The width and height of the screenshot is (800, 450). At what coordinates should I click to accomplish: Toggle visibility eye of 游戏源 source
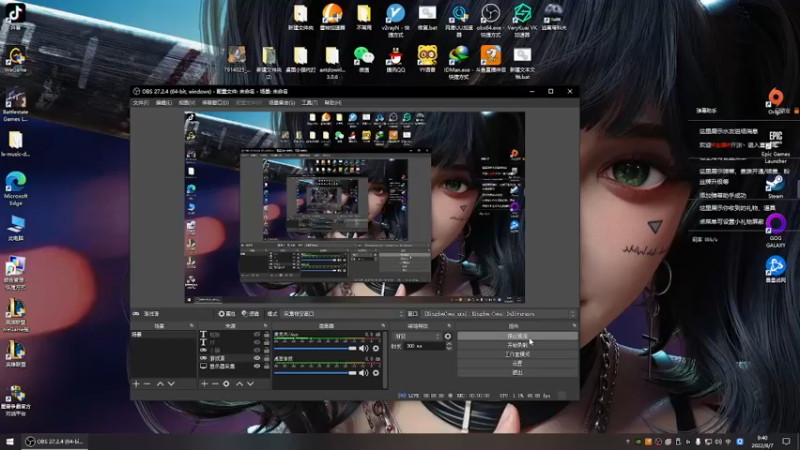coord(257,358)
